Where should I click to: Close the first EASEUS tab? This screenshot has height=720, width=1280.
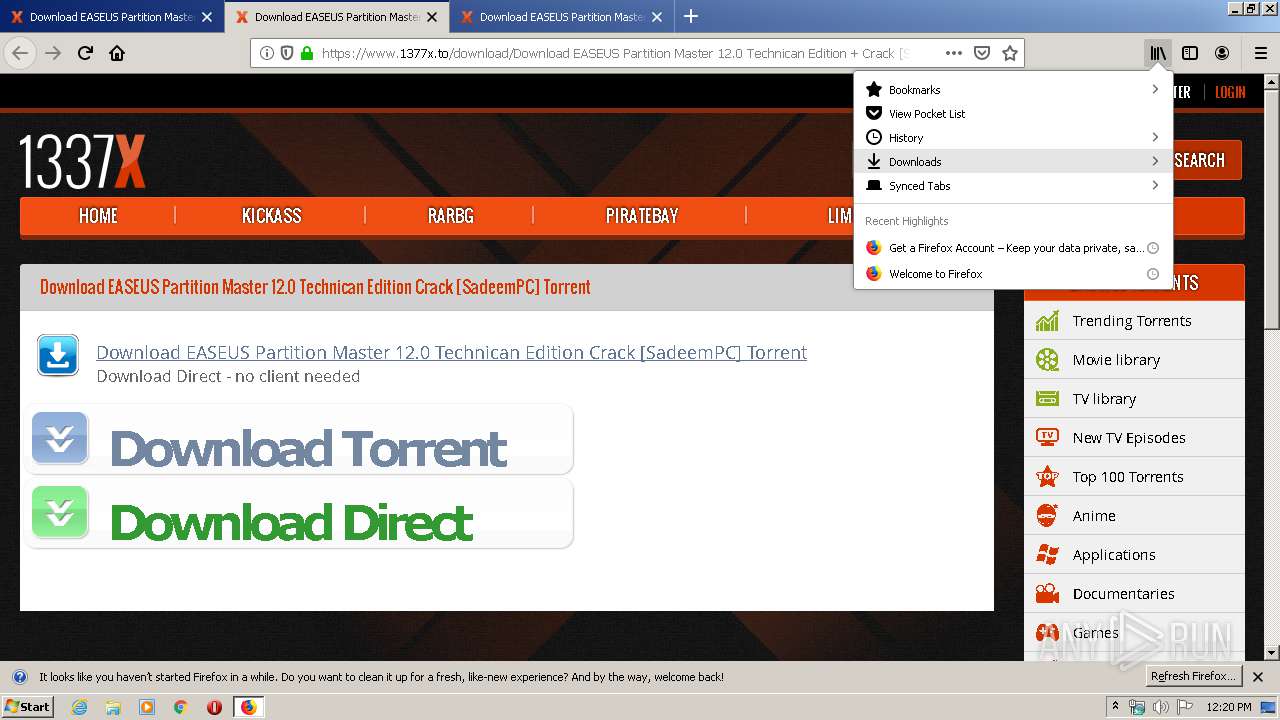click(207, 17)
